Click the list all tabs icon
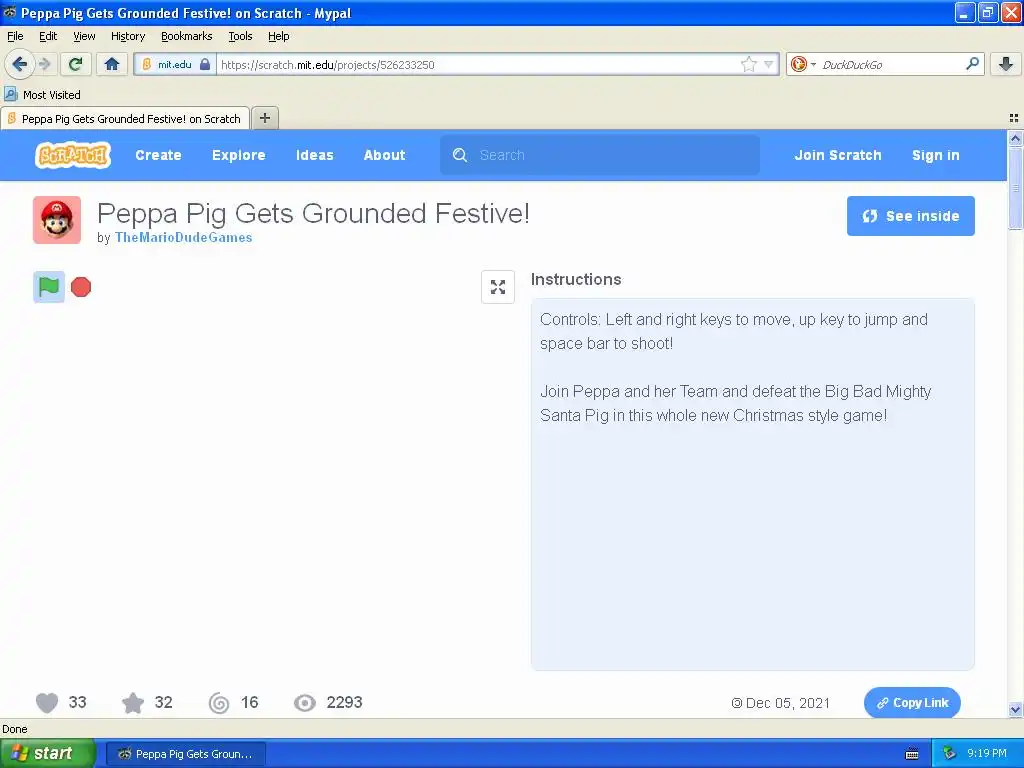1024x768 pixels. [x=1014, y=118]
